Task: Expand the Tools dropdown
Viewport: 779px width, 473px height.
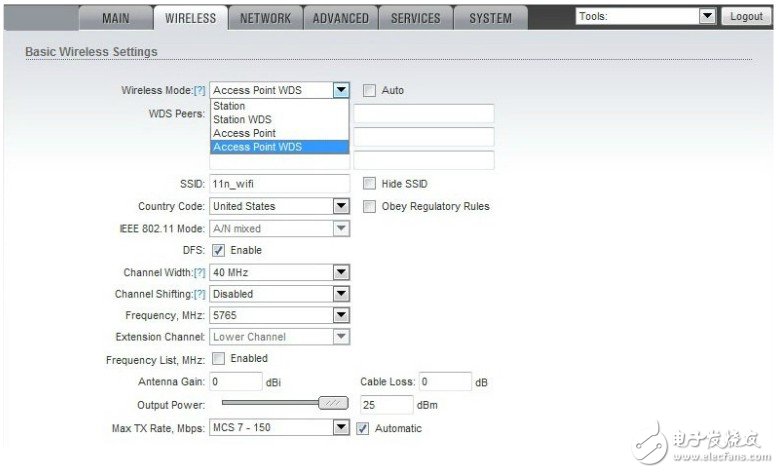Action: (x=707, y=17)
